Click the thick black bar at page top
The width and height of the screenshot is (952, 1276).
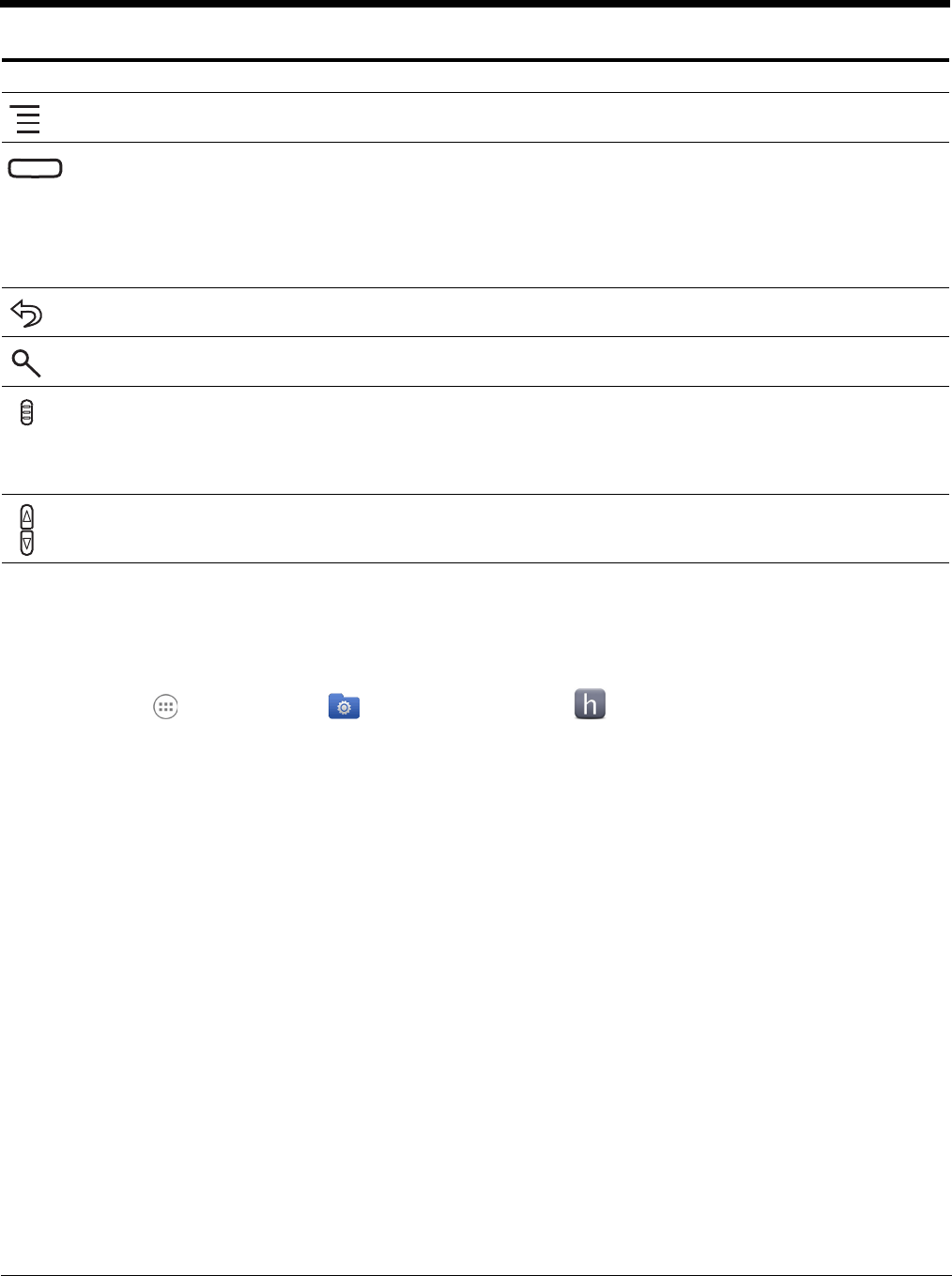point(476,4)
